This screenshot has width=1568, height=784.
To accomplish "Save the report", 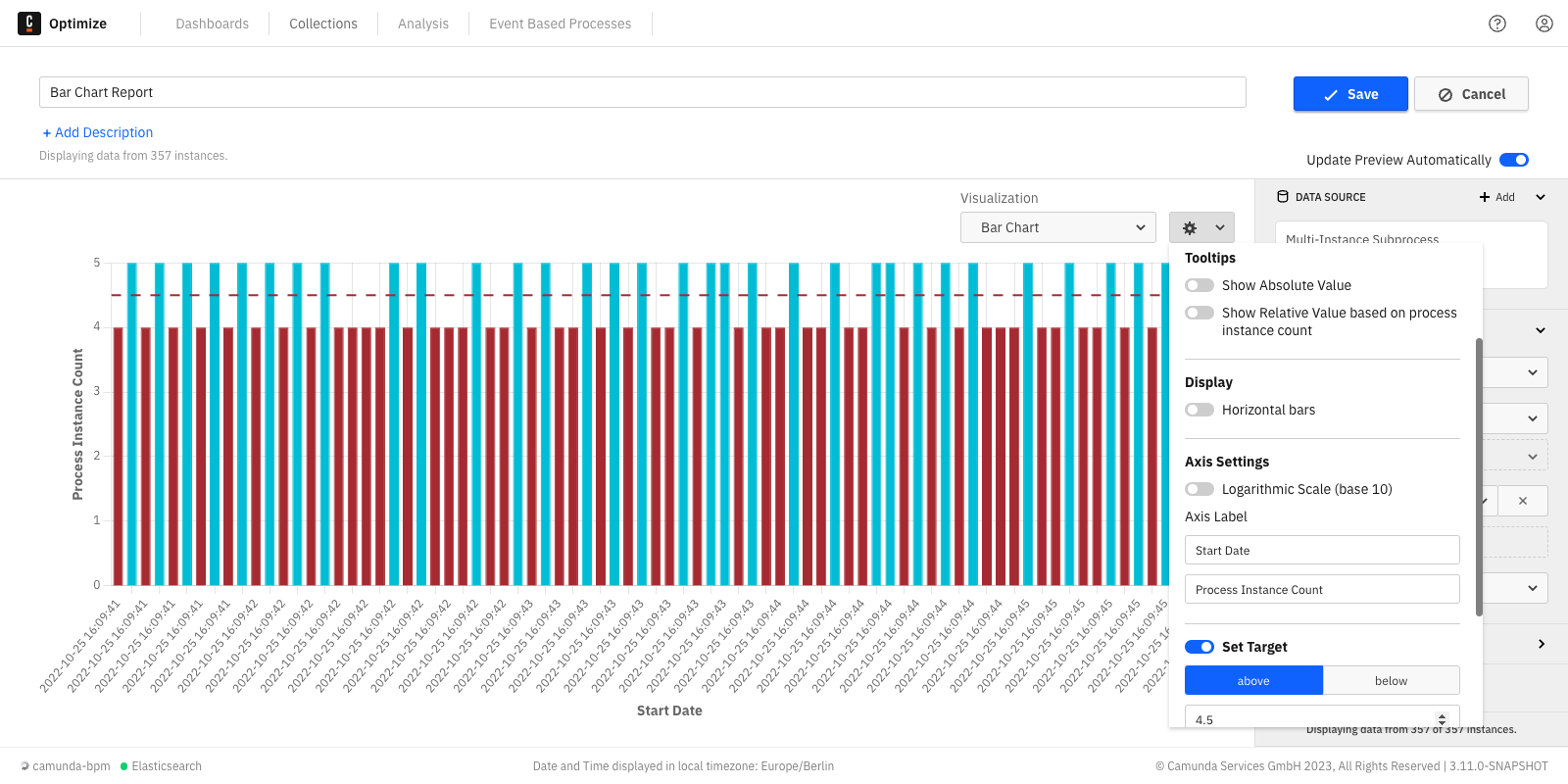I will point(1350,94).
